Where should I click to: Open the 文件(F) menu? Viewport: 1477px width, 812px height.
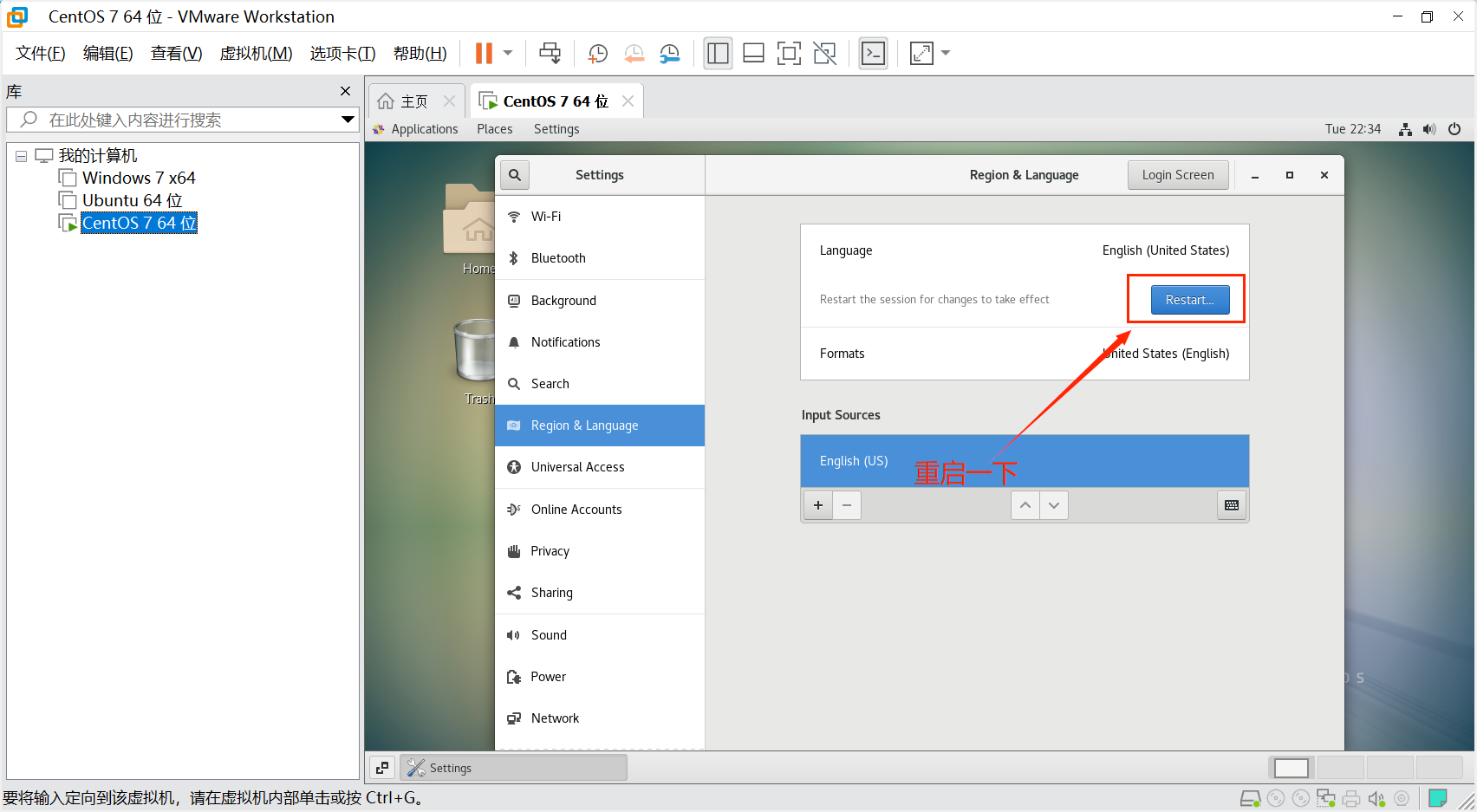point(41,54)
